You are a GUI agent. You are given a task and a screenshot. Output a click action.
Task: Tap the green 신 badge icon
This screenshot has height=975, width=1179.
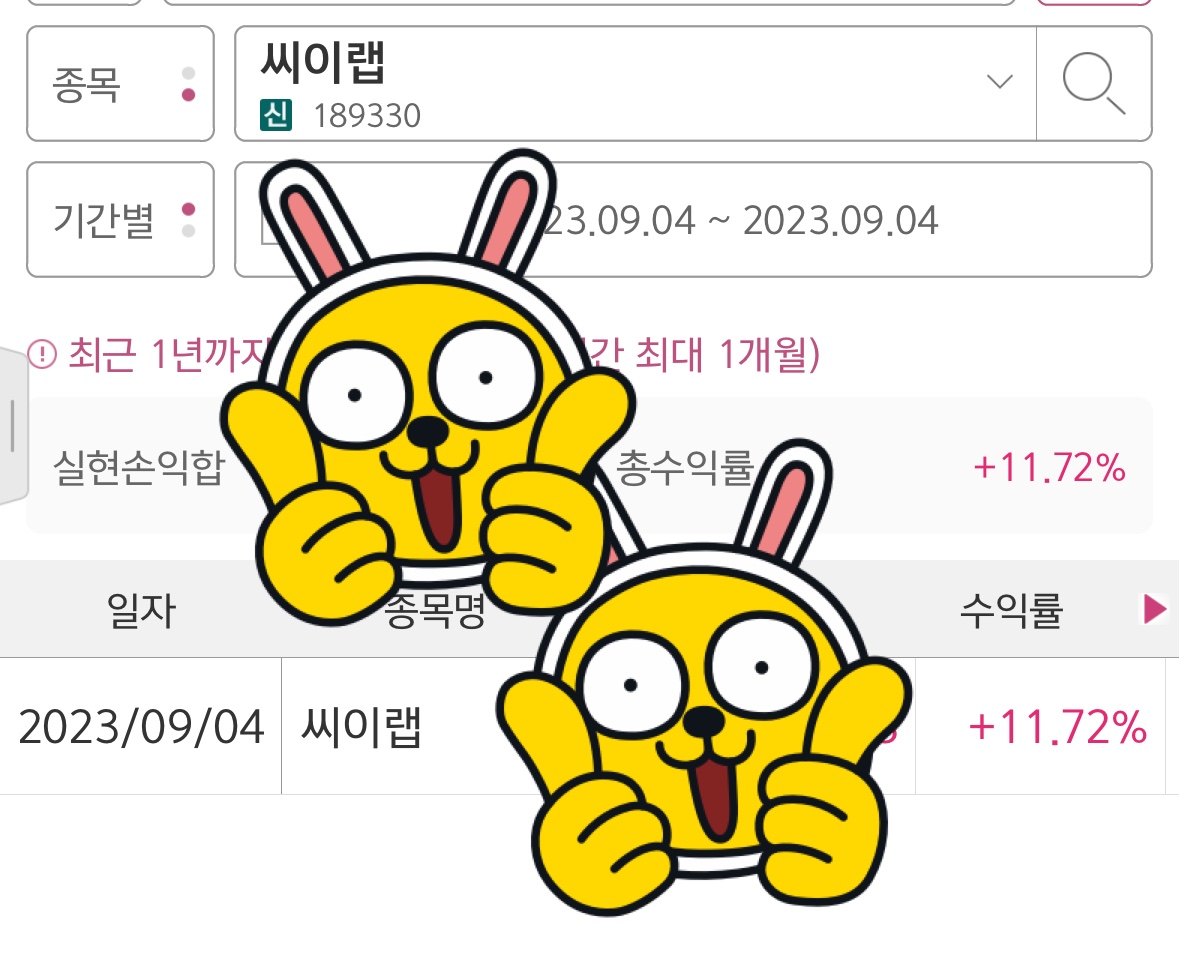275,115
